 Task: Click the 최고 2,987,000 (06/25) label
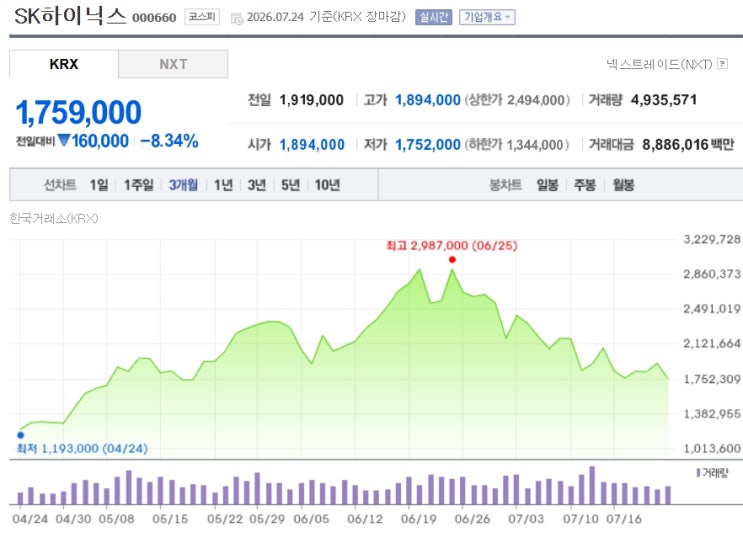pyautogui.click(x=452, y=245)
